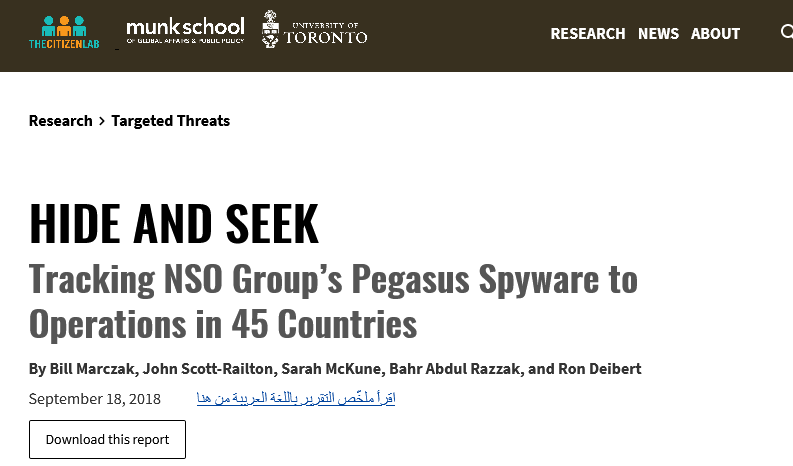Click the Tracking NSO Group's Pegasus subtitle
The height and width of the screenshot is (466, 793).
click(333, 301)
